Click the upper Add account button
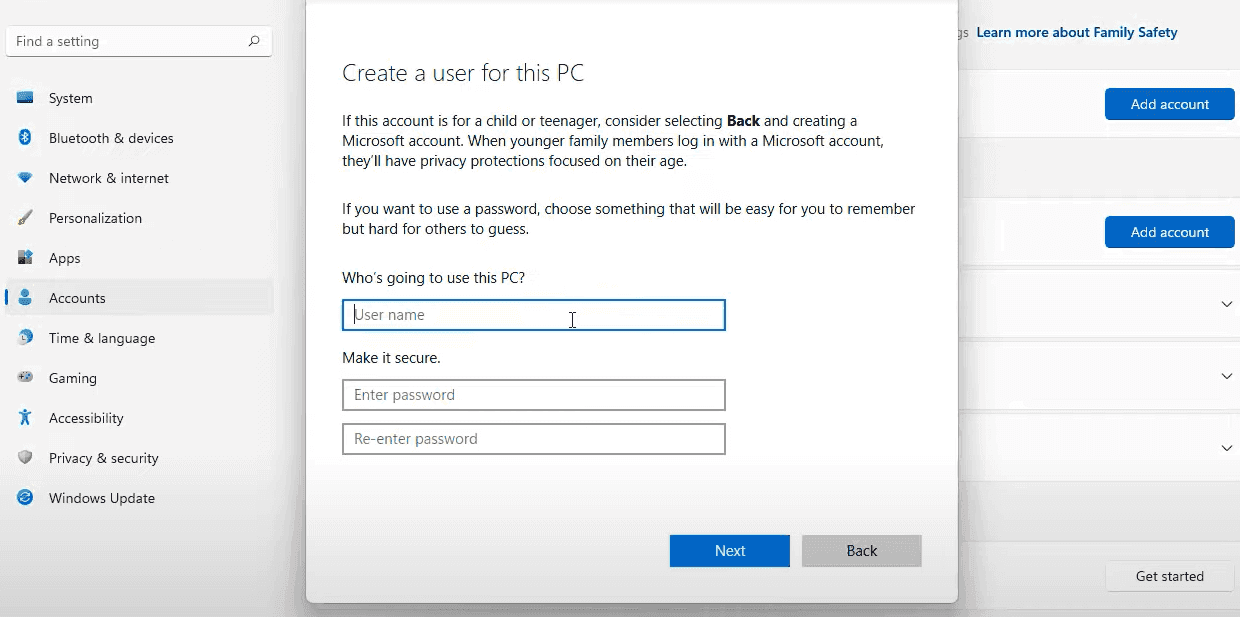The image size is (1240, 617). (x=1170, y=104)
